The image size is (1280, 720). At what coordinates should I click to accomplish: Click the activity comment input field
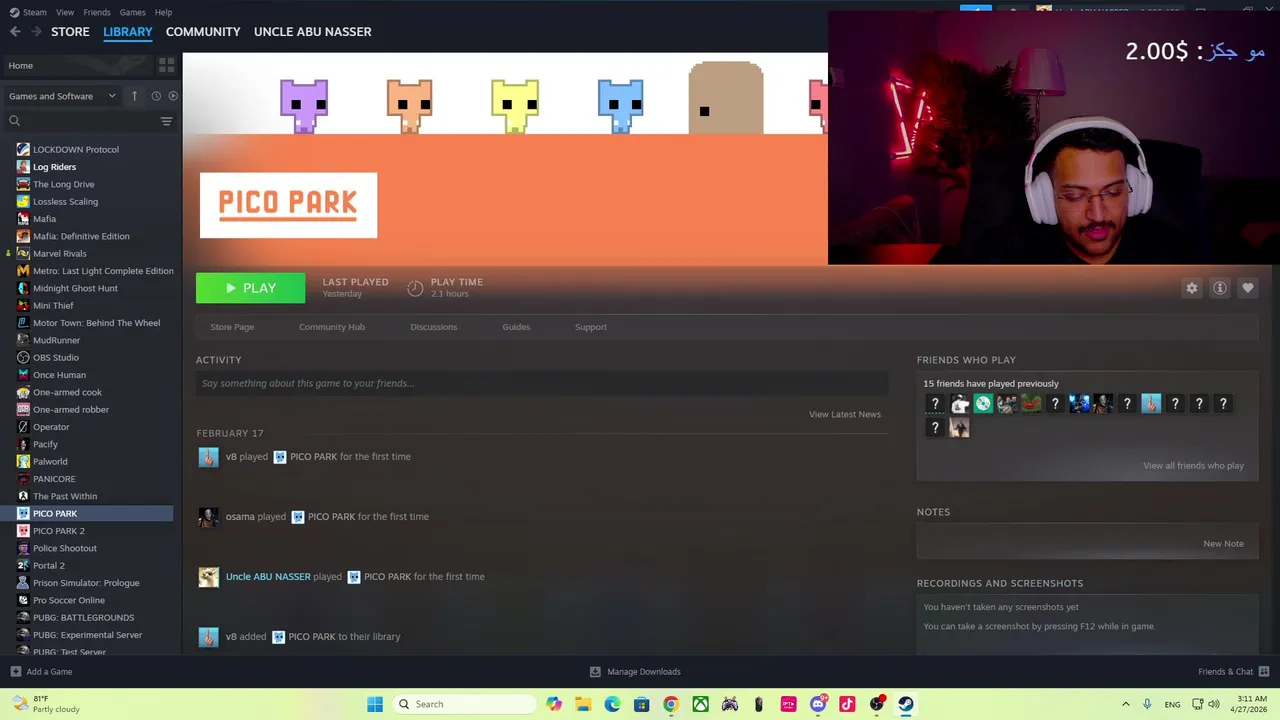(x=542, y=383)
